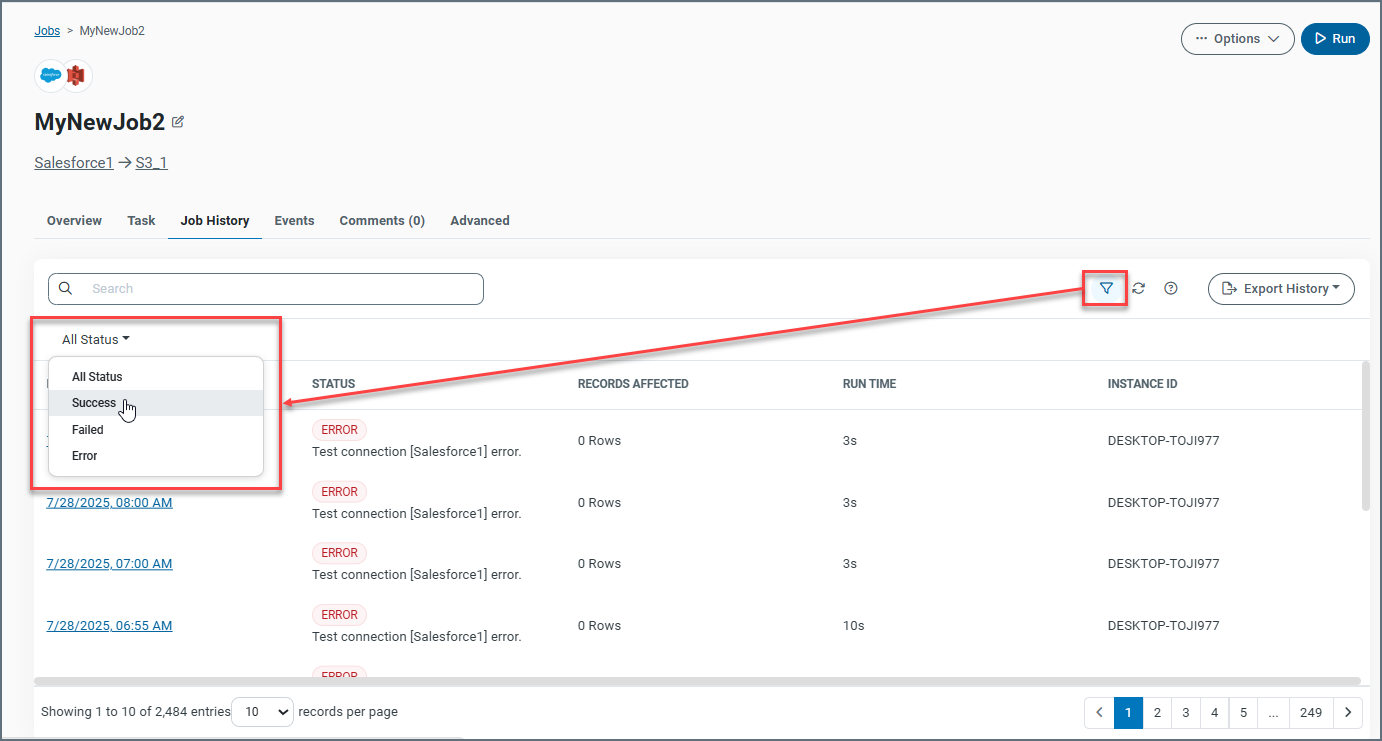Click the red S3 connector icon
1382x741 pixels.
coord(77,76)
